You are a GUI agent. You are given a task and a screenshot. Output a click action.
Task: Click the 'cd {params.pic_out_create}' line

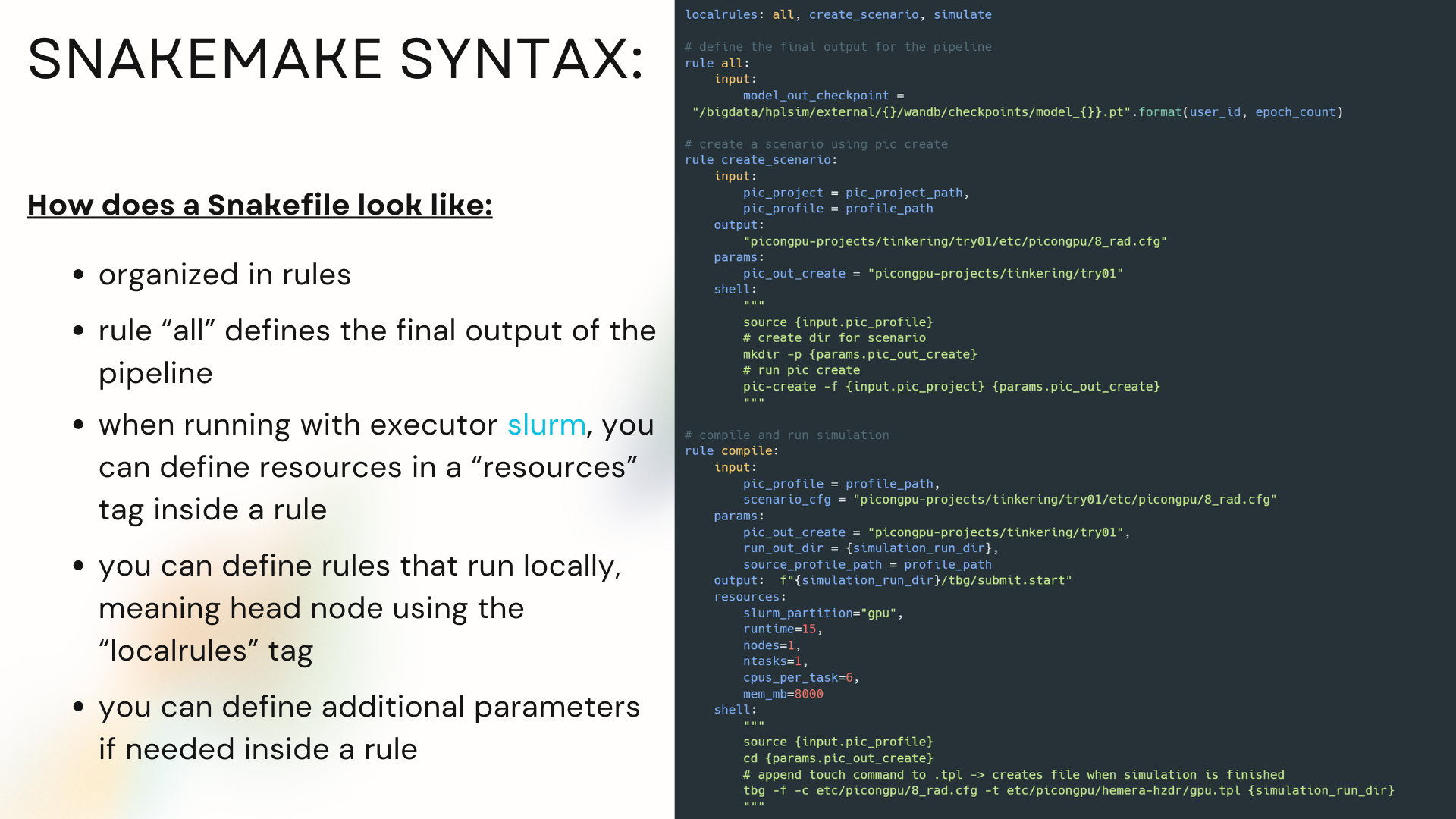point(838,758)
